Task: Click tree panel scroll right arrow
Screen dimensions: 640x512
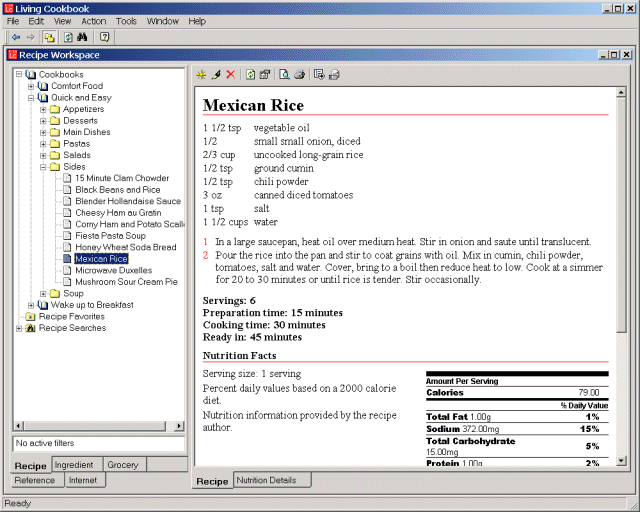Action: pyautogui.click(x=179, y=426)
